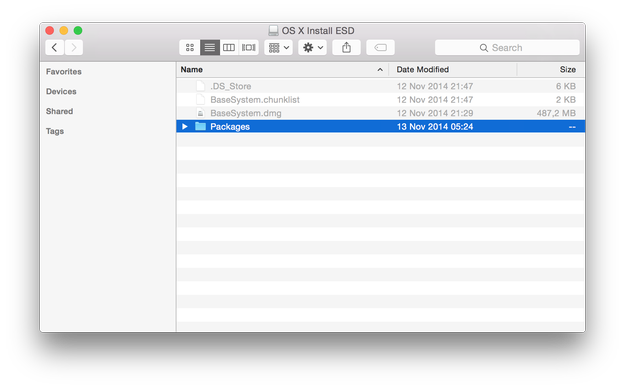Click the Devices sidebar heading
The width and height of the screenshot is (625, 389).
pos(61,91)
